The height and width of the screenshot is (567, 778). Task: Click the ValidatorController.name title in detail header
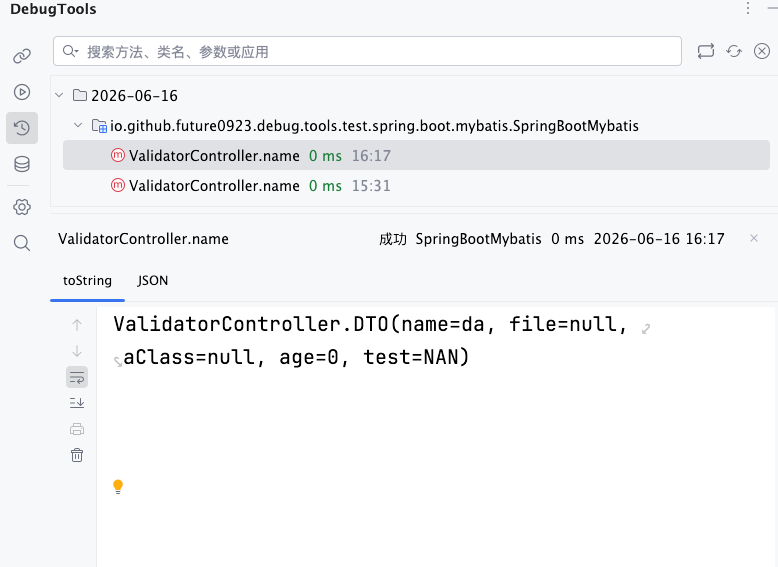pyautogui.click(x=143, y=239)
